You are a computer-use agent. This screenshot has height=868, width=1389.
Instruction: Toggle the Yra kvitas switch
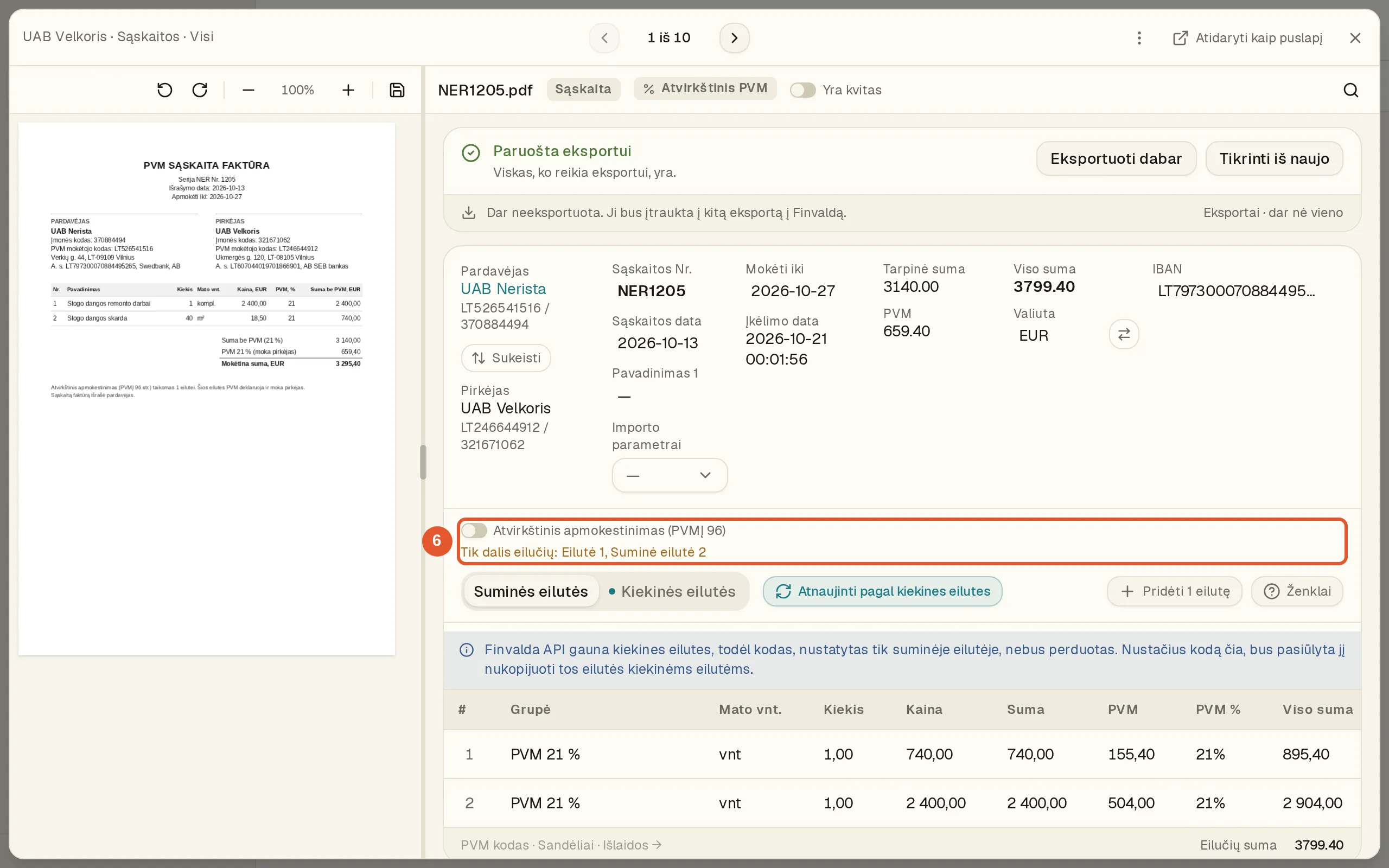[x=802, y=90]
